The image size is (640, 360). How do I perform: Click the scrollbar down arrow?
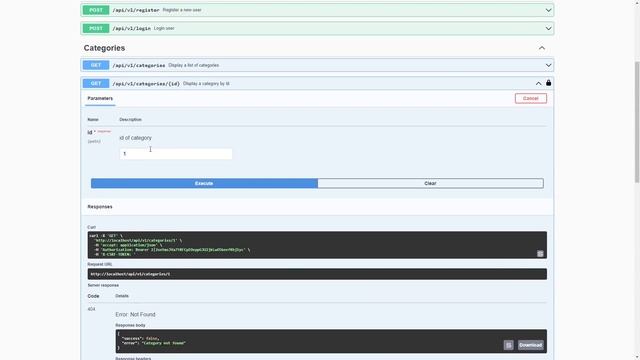click(637, 357)
